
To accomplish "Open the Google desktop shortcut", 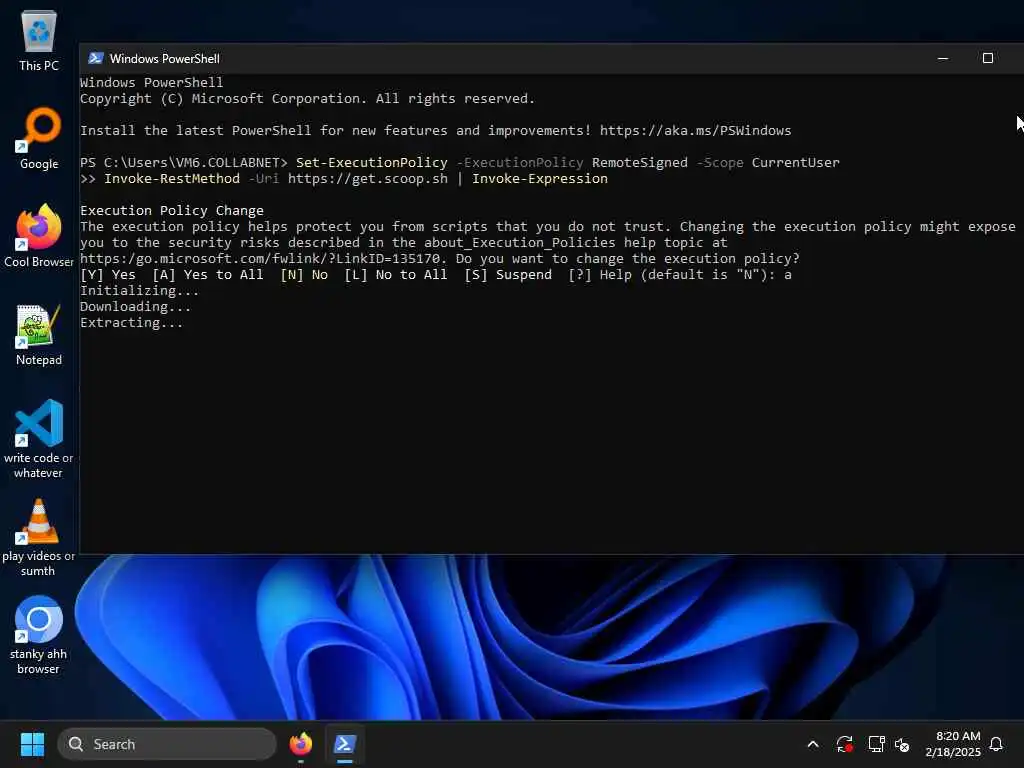I will (39, 138).
